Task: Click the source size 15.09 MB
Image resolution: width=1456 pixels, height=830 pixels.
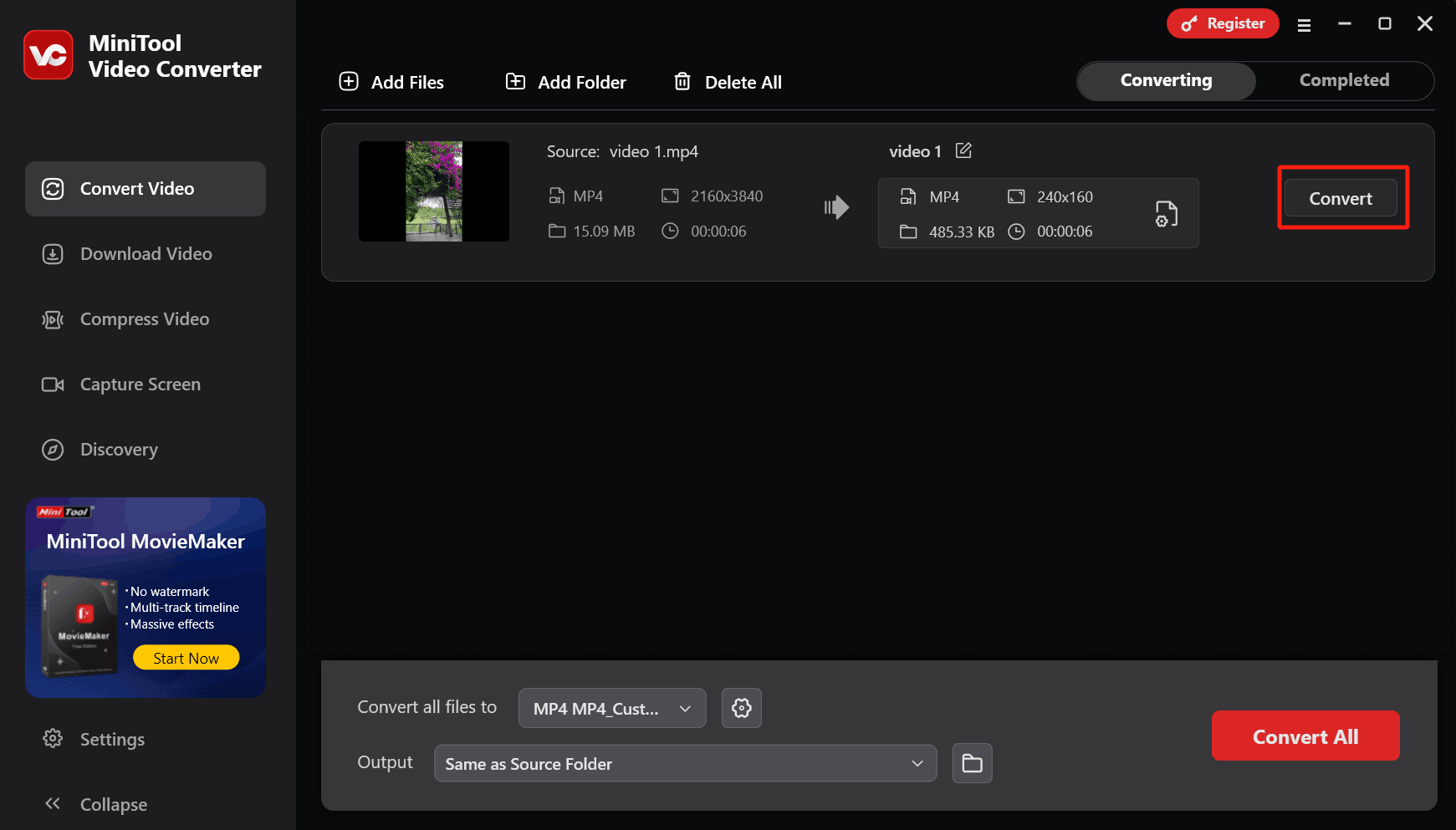Action: pos(604,232)
